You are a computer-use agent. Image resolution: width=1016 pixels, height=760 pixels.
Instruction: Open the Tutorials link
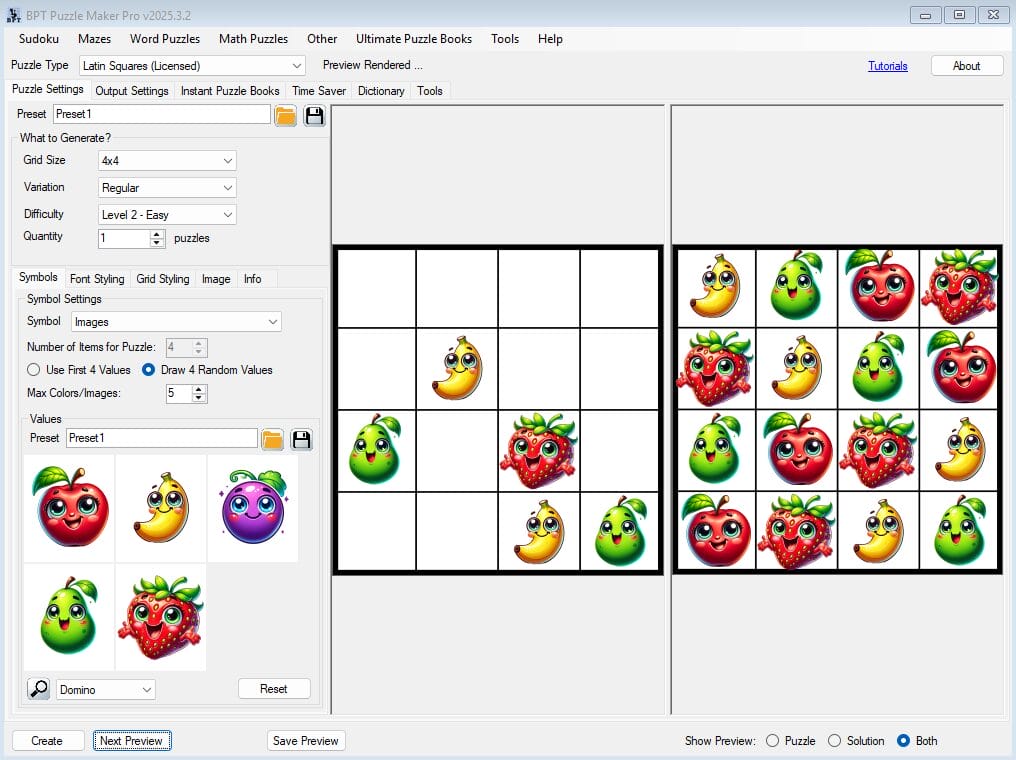click(x=887, y=66)
